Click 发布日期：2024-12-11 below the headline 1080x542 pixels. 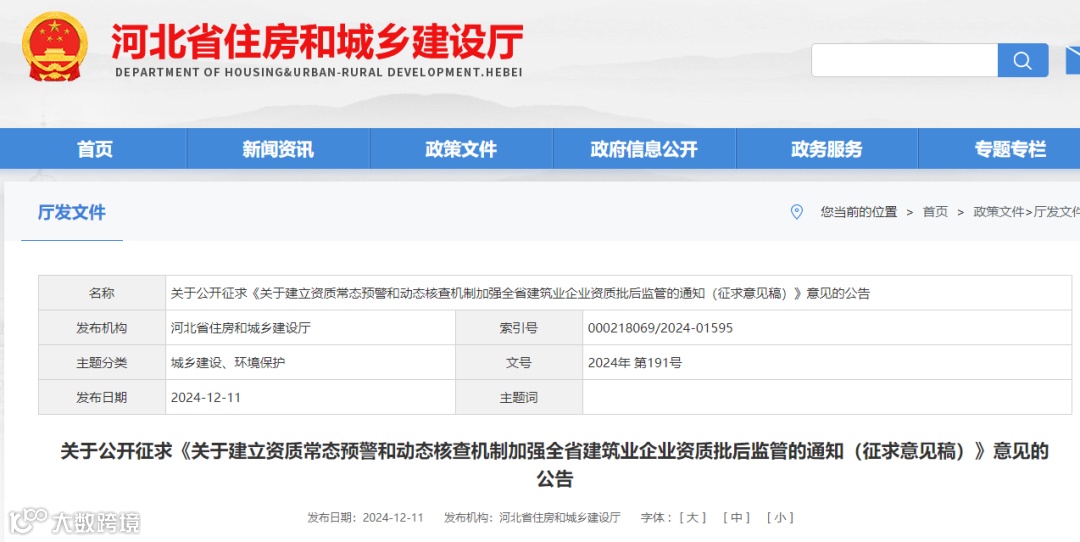pos(365,517)
